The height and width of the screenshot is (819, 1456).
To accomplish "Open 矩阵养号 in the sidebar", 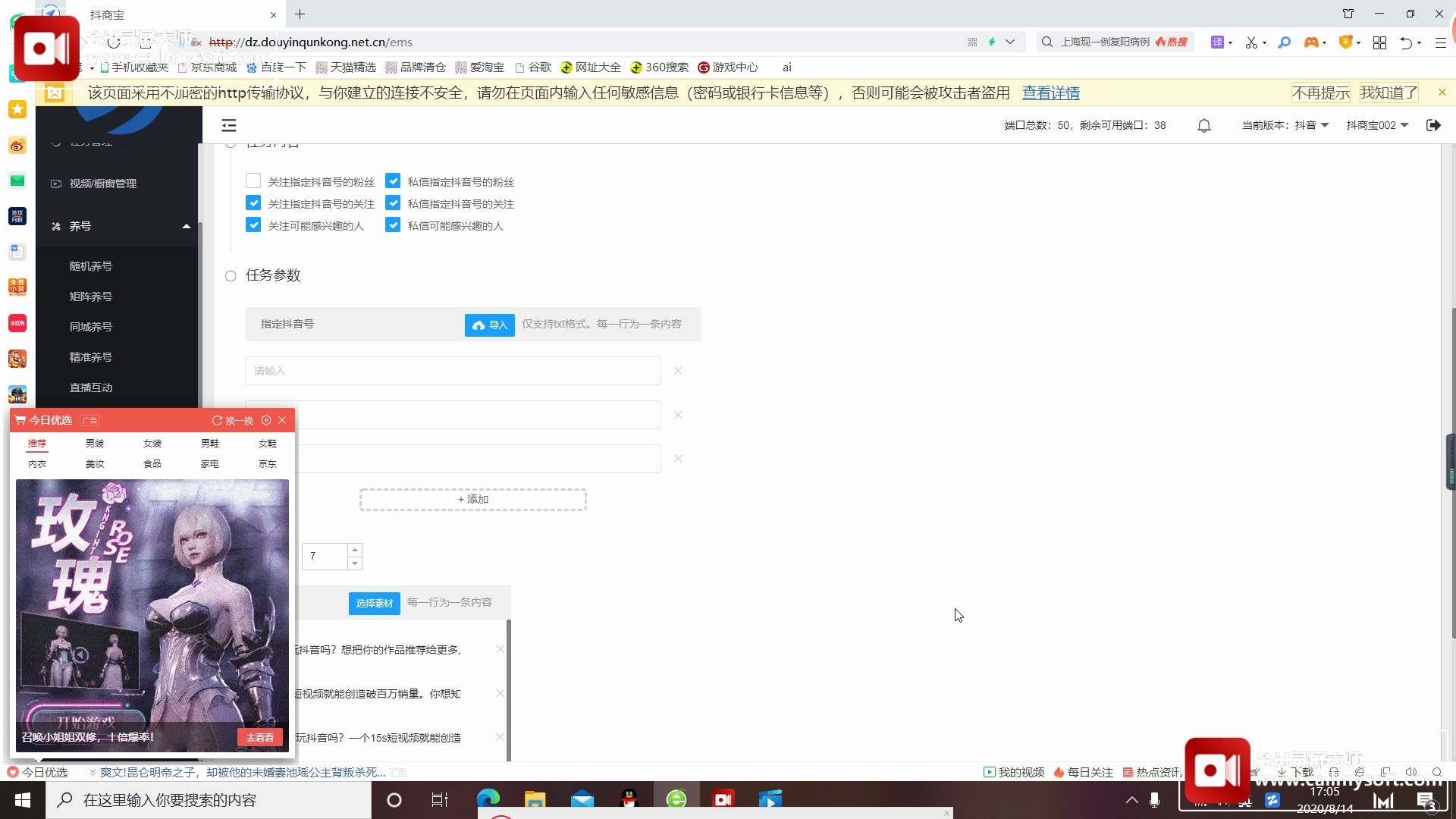I will coord(91,297).
